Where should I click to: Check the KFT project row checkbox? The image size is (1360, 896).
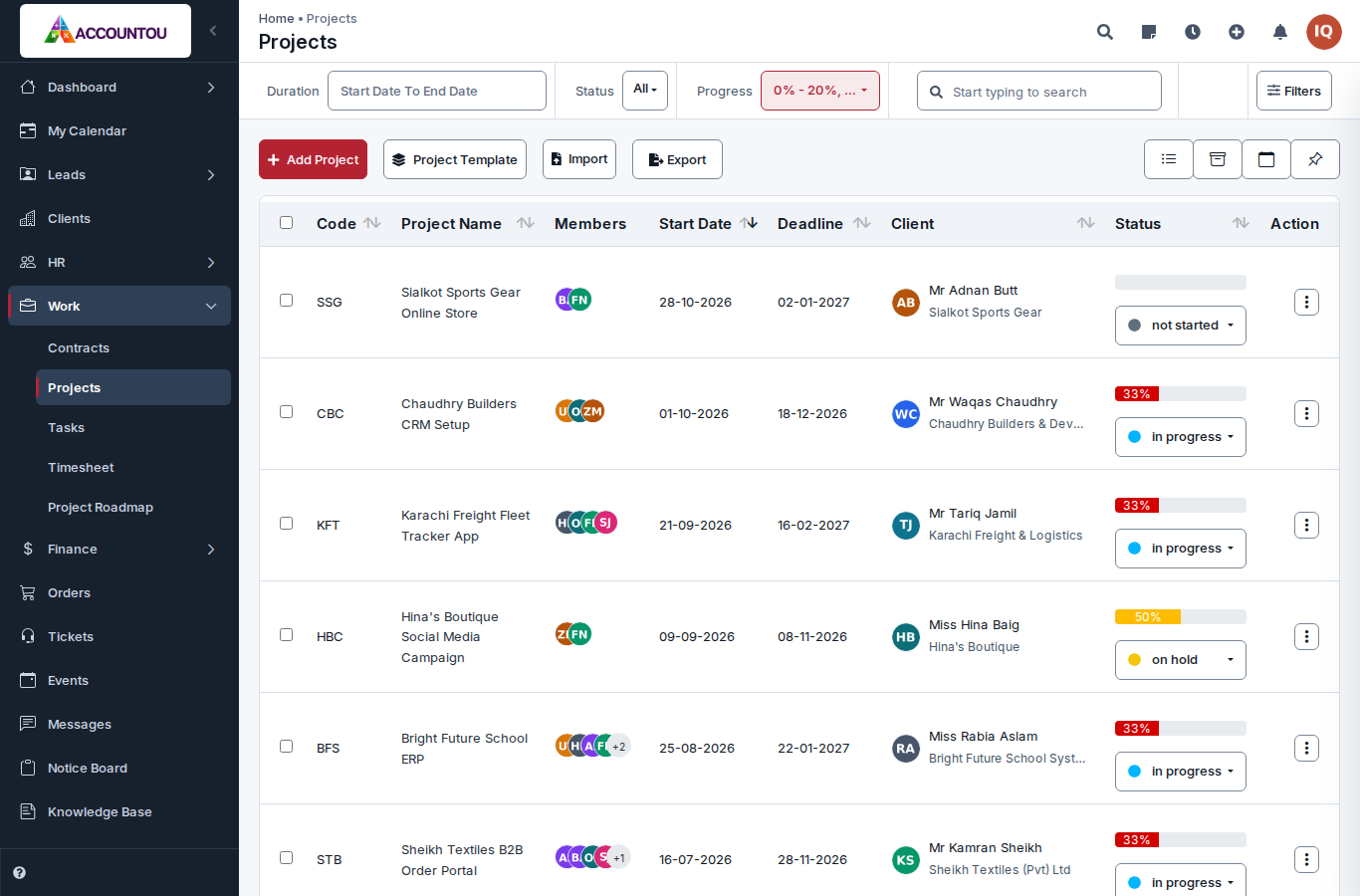tap(287, 524)
